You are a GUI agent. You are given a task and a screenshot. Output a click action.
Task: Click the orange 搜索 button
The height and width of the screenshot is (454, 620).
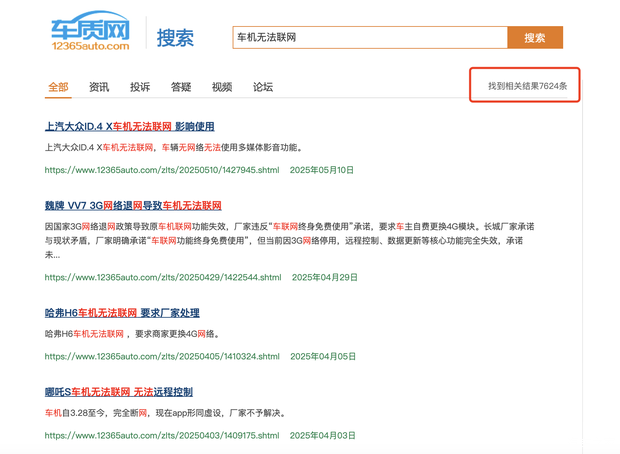pos(535,38)
